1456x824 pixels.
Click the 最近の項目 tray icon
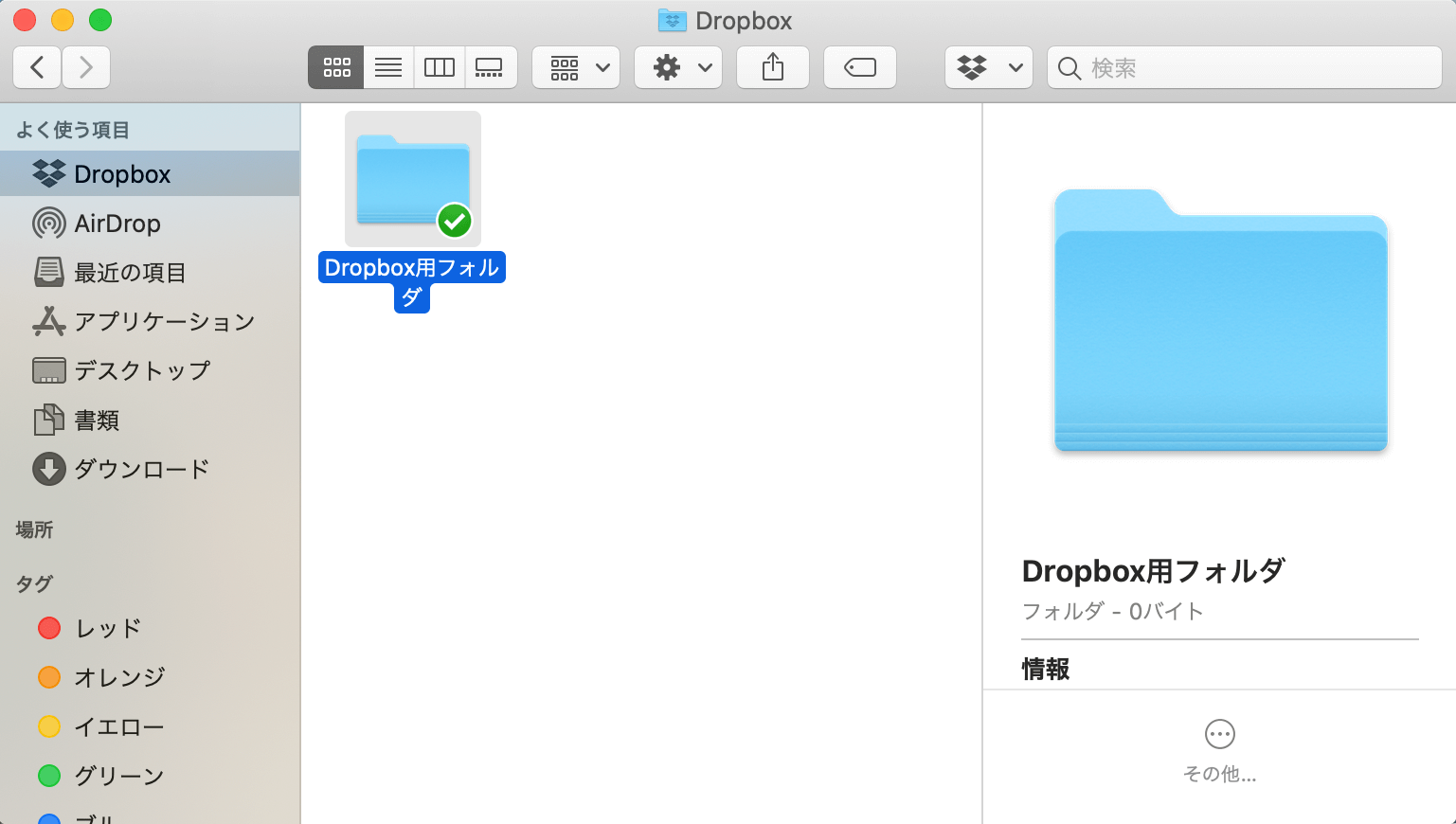click(49, 273)
